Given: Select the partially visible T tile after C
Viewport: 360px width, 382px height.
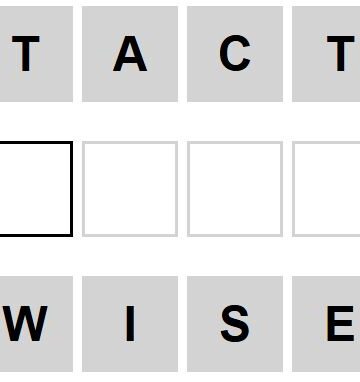Looking at the screenshot, I should [x=326, y=54].
